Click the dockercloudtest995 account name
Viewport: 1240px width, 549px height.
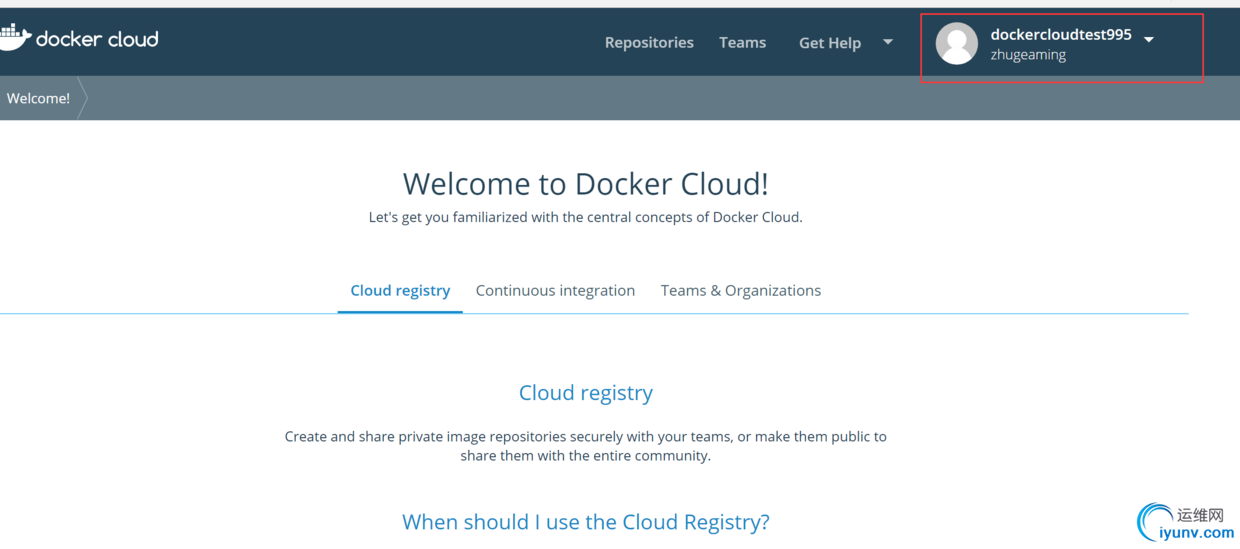tap(1061, 34)
